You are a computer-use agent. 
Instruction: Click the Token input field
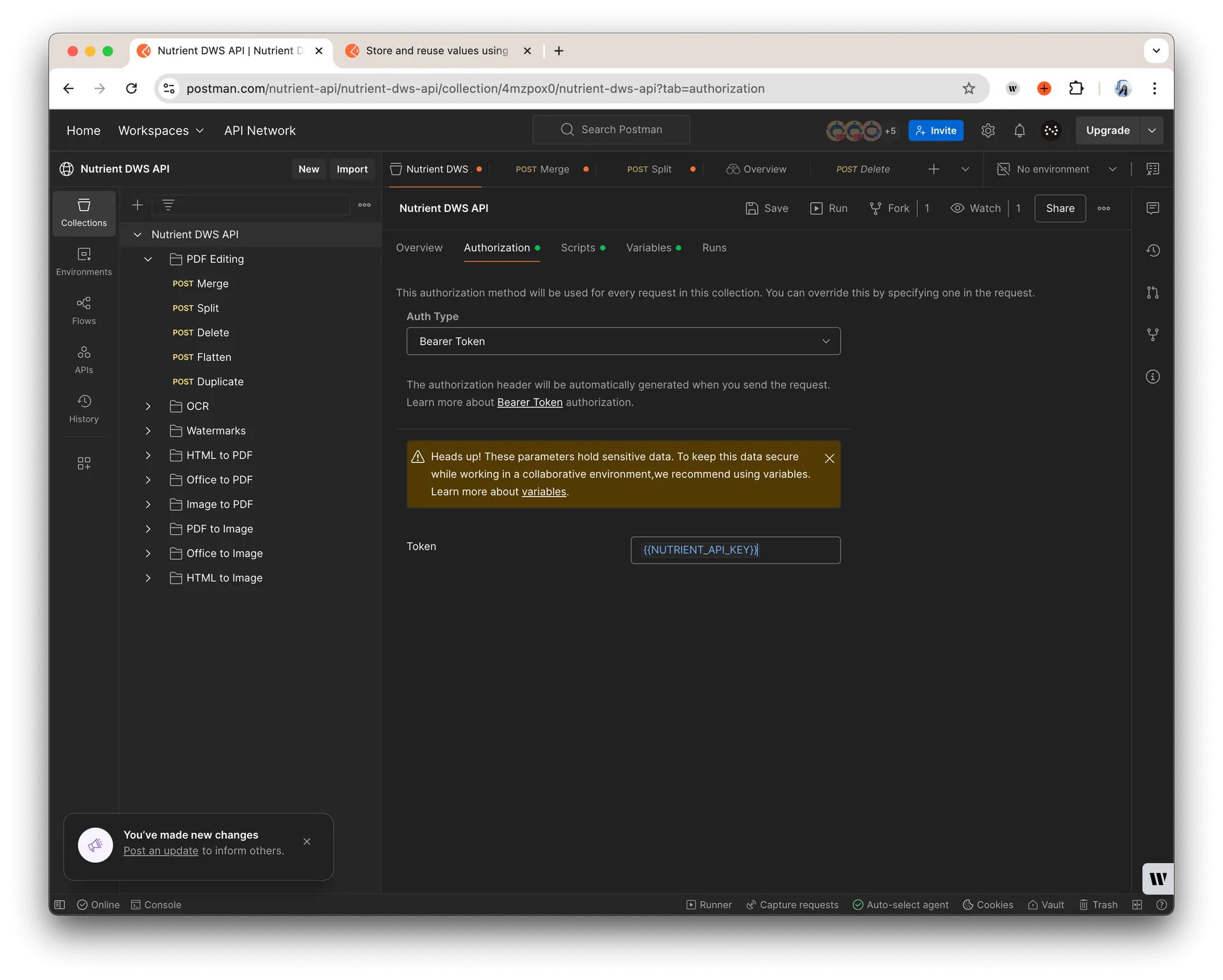[x=735, y=550]
